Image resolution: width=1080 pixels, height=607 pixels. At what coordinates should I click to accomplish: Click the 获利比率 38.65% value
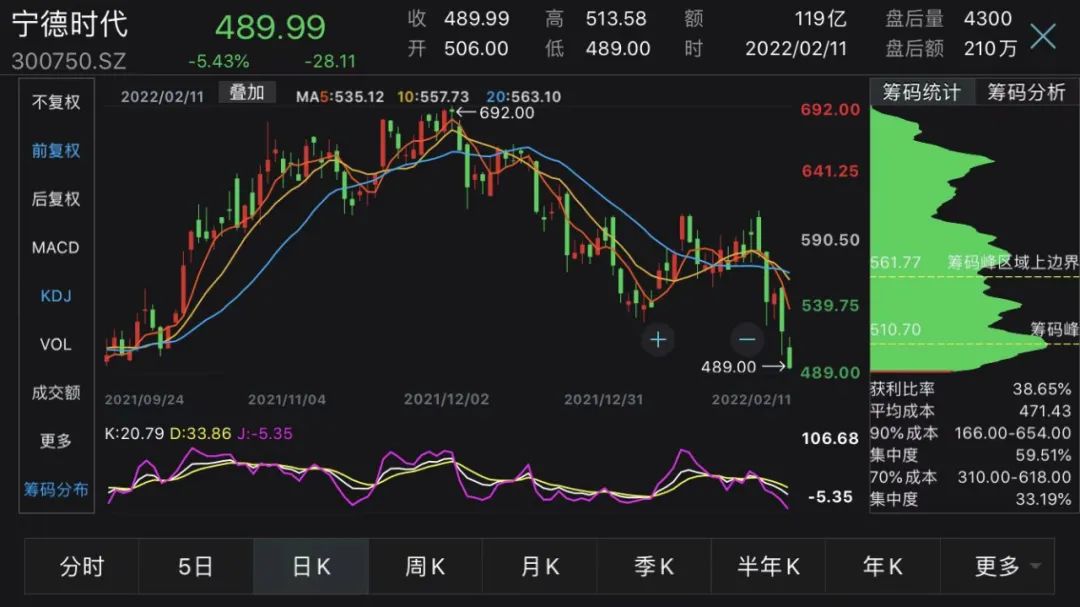pyautogui.click(x=1041, y=389)
